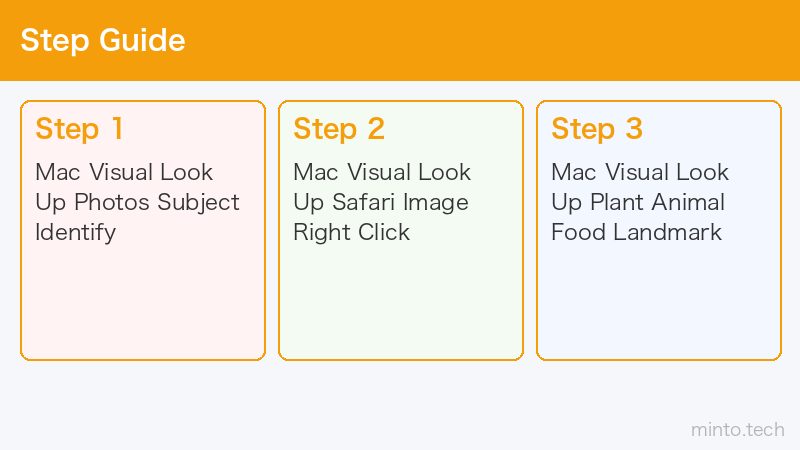This screenshot has width=800, height=450.
Task: Open the minto.tech watermark link
Action: tap(738, 430)
